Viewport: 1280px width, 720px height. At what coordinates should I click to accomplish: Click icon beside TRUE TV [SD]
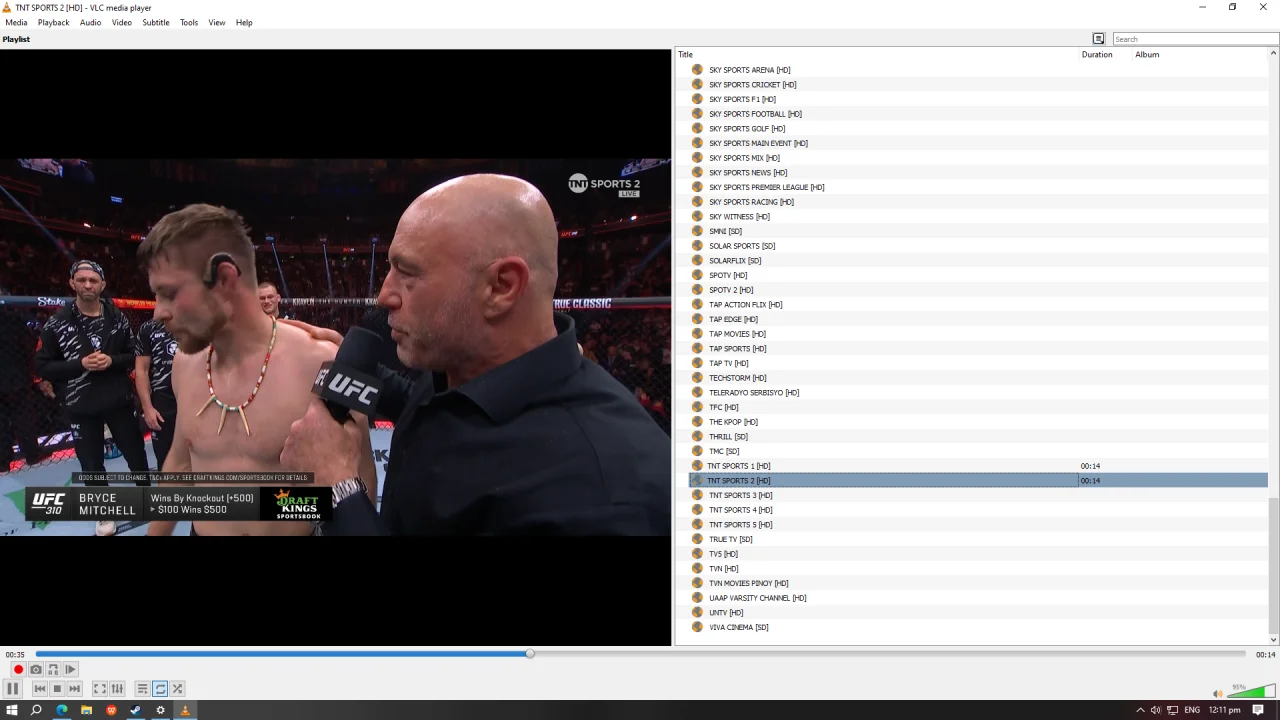coord(698,539)
